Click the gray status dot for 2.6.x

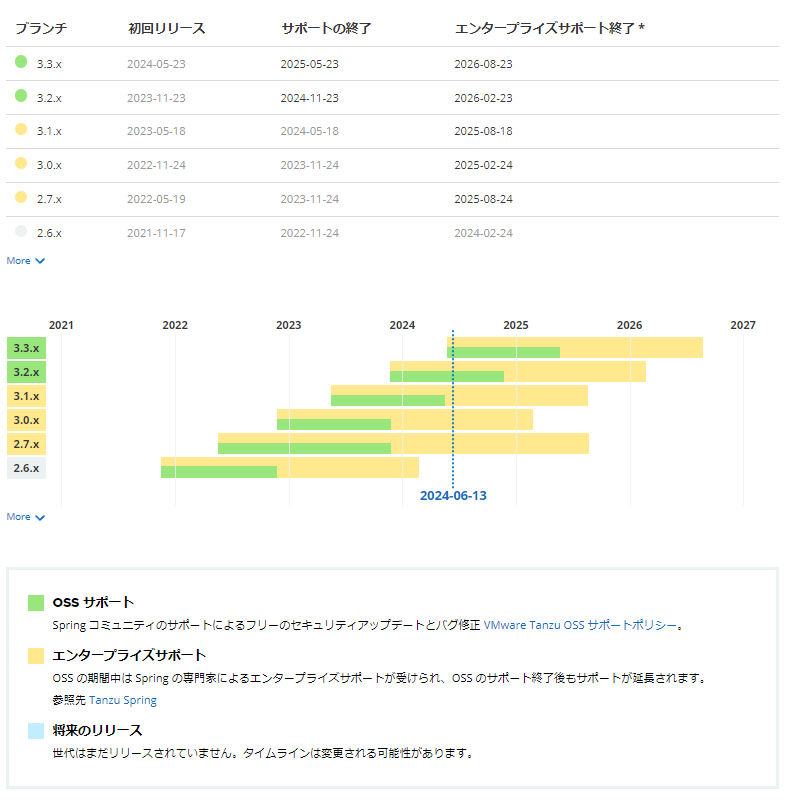point(21,231)
